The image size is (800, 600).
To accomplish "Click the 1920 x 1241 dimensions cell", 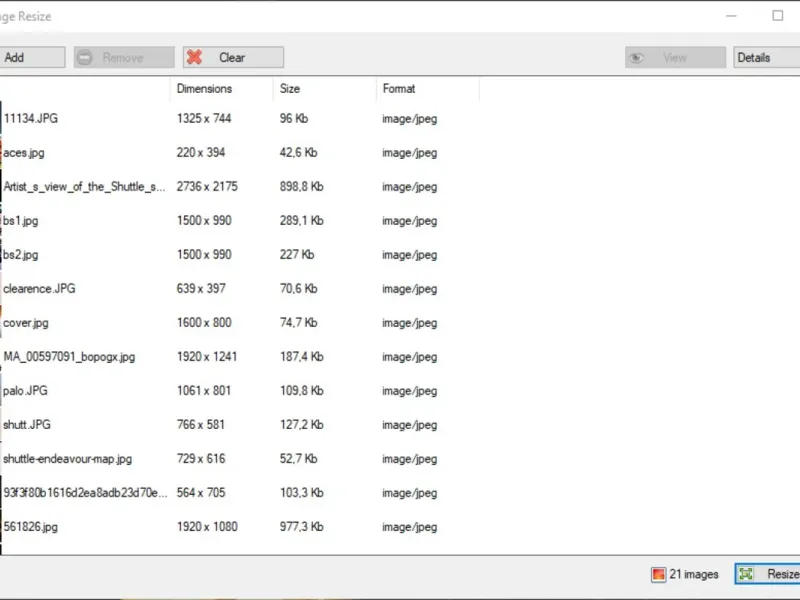I will [207, 357].
